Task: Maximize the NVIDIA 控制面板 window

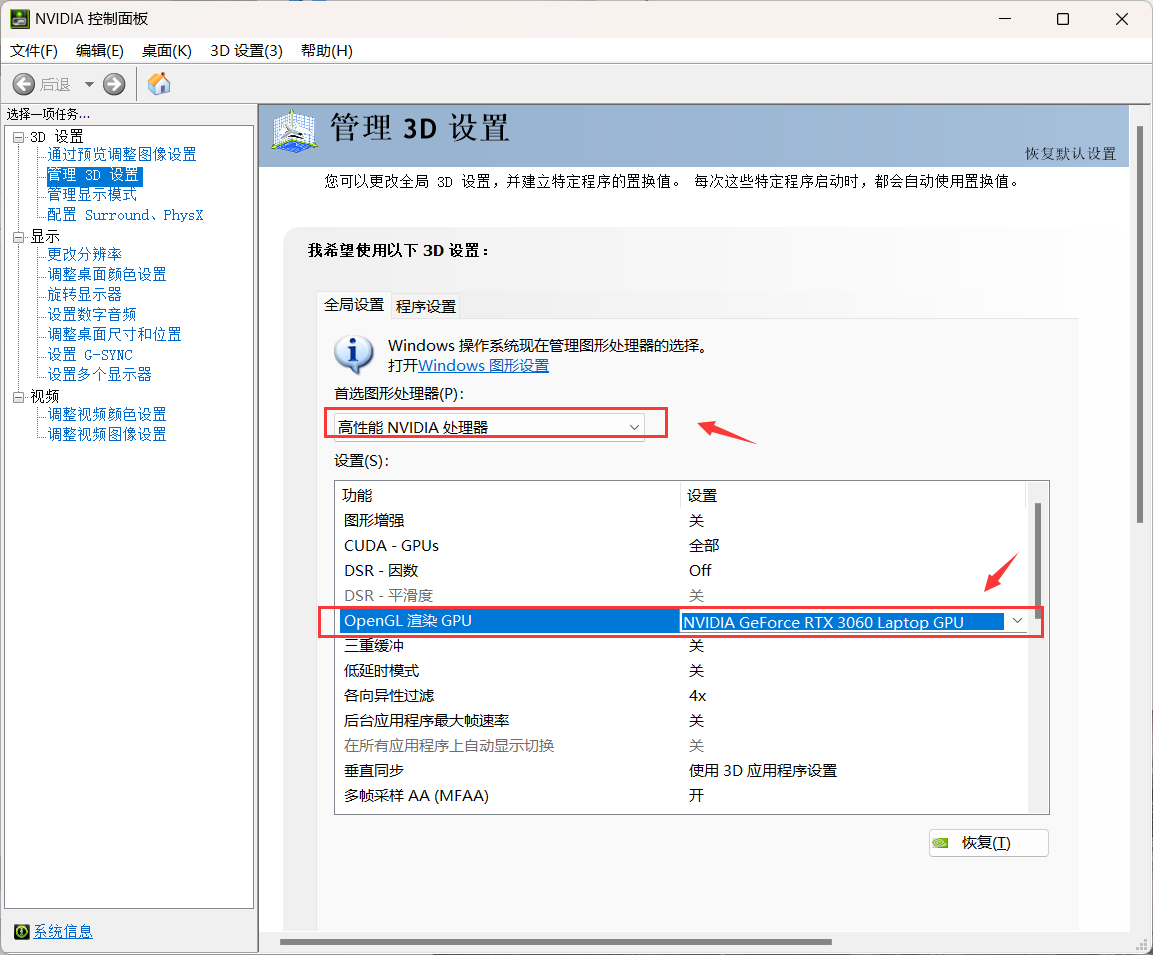Action: [x=1063, y=19]
